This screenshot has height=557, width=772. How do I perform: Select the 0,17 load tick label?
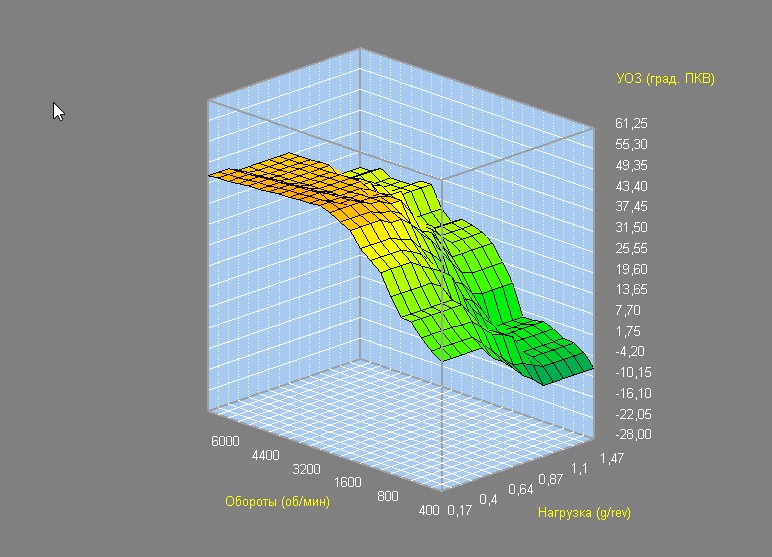point(461,512)
